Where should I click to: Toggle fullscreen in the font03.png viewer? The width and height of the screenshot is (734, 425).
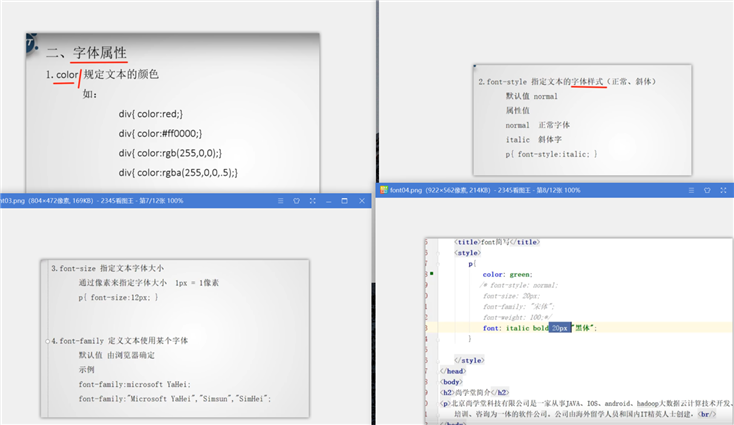coord(312,201)
